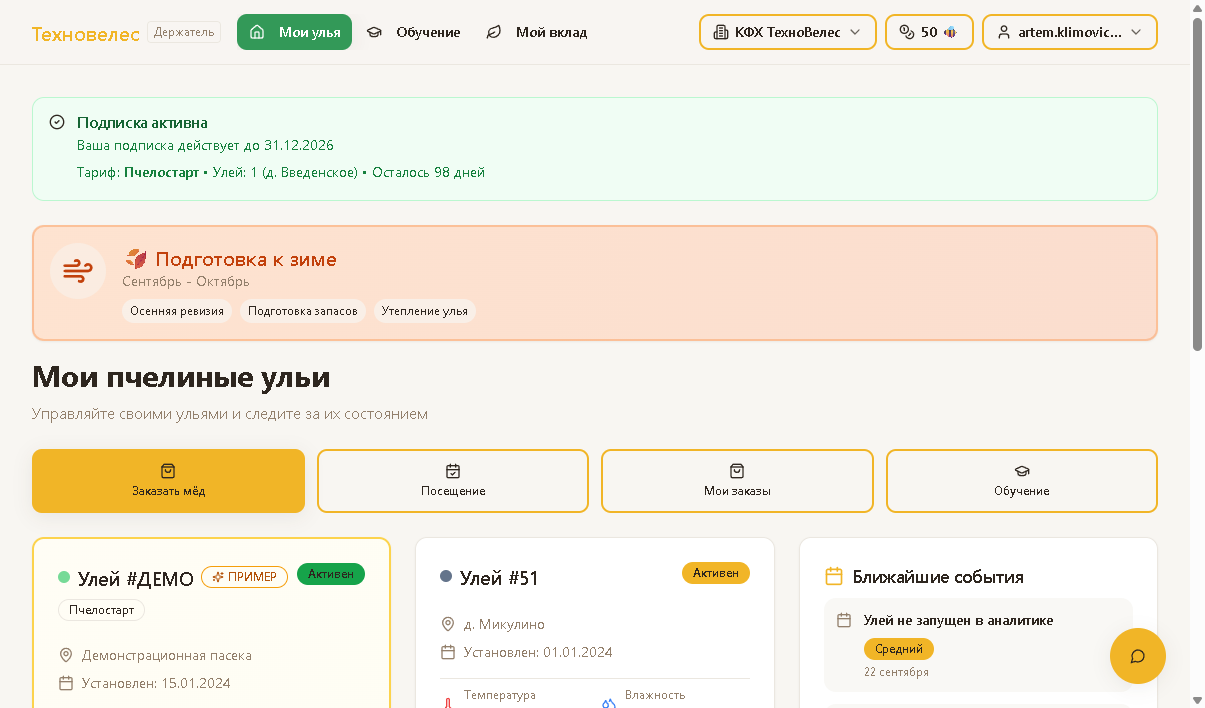This screenshot has height=708, width=1205.
Task: Open the chat bubble floating button
Action: tap(1138, 656)
